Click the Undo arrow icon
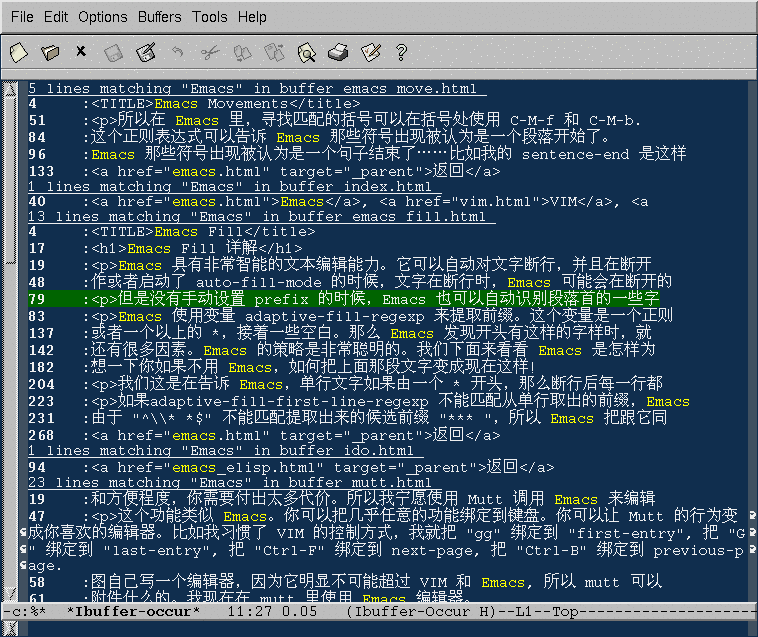The image size is (758, 637). point(178,51)
